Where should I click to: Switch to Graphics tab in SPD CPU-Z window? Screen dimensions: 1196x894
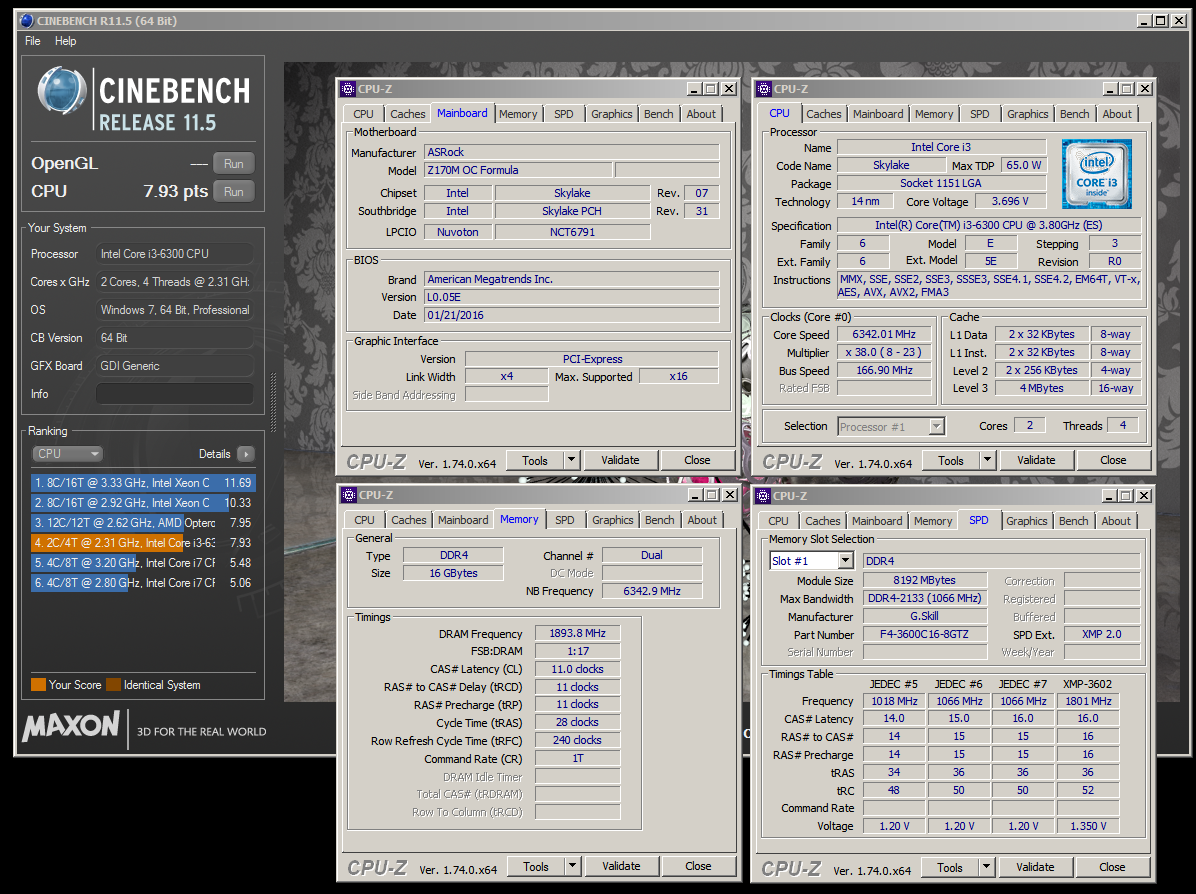[x=1027, y=521]
